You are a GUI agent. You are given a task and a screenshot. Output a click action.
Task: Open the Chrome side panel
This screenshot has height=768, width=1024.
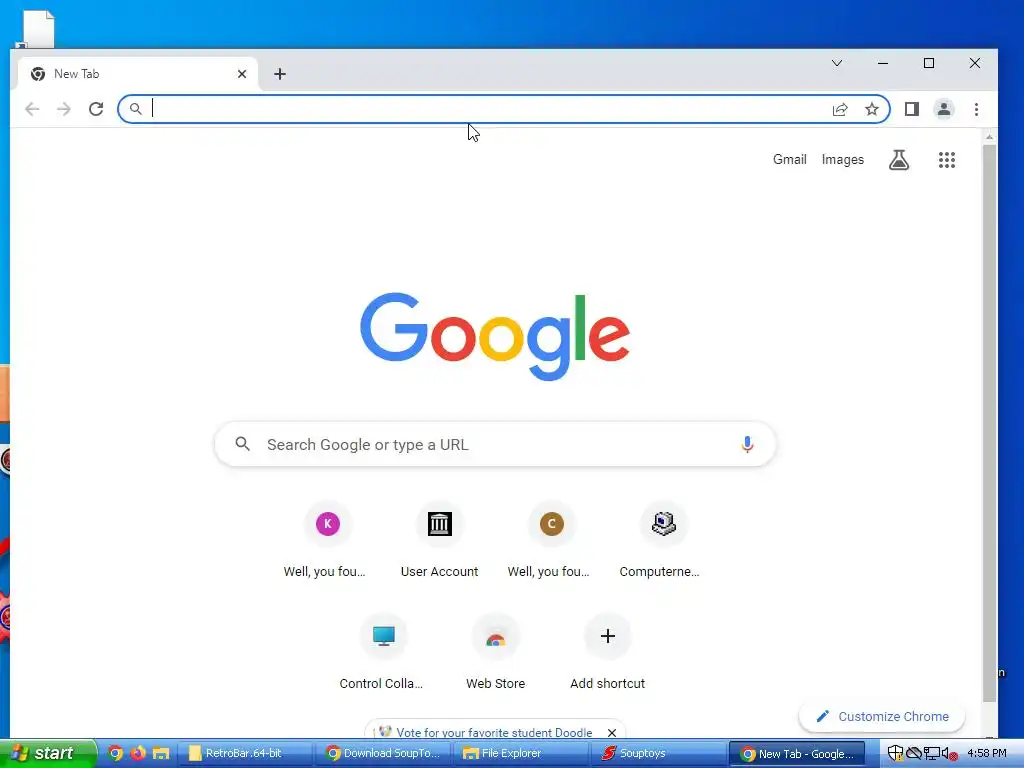pyautogui.click(x=912, y=109)
